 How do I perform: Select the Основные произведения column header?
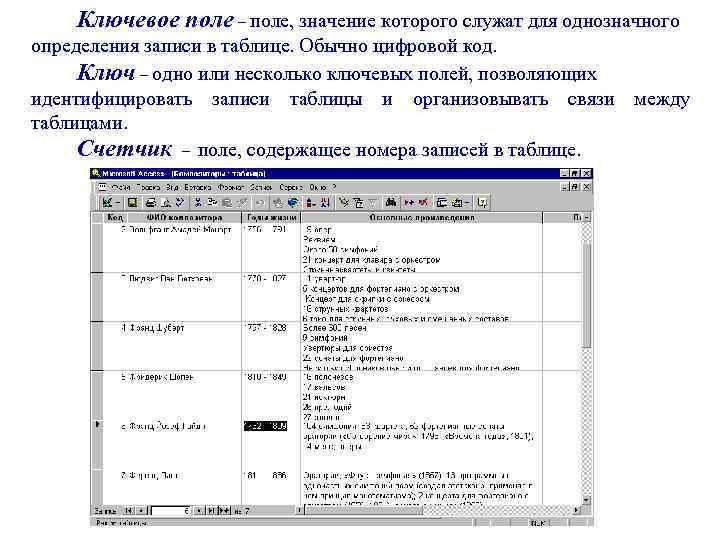[422, 218]
